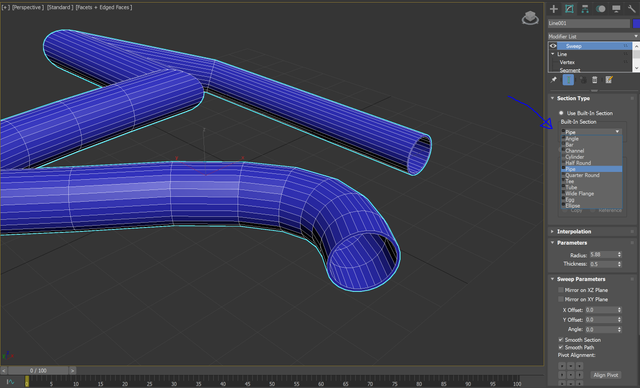Pin the modifier stack
The height and width of the screenshot is (388, 640).
click(x=554, y=80)
